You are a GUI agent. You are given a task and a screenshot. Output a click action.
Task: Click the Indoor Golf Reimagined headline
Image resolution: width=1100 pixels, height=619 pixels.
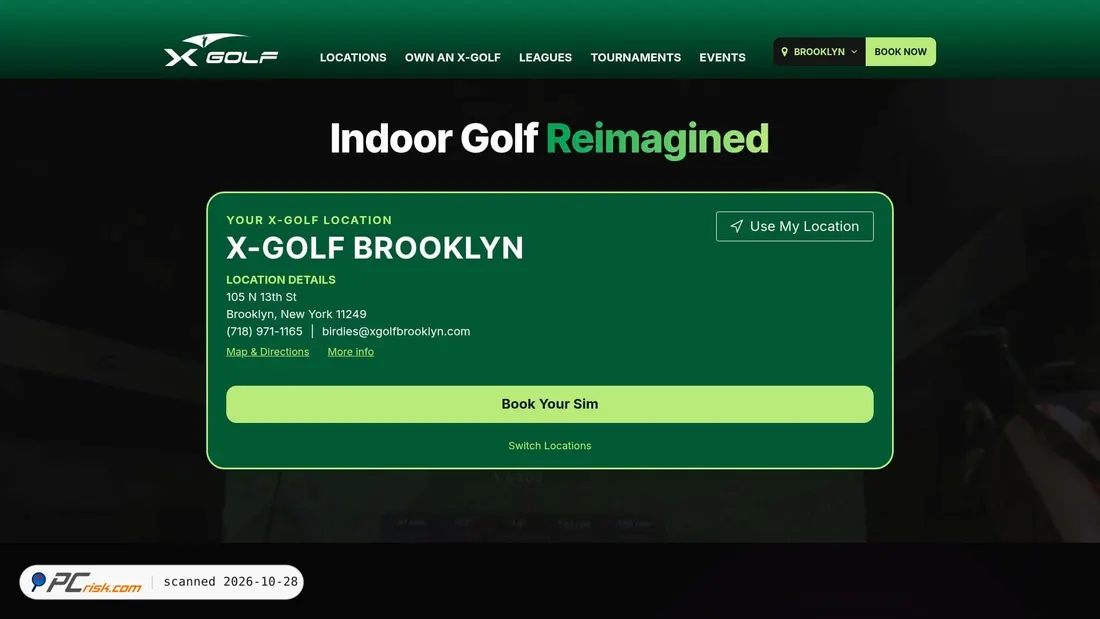549,139
